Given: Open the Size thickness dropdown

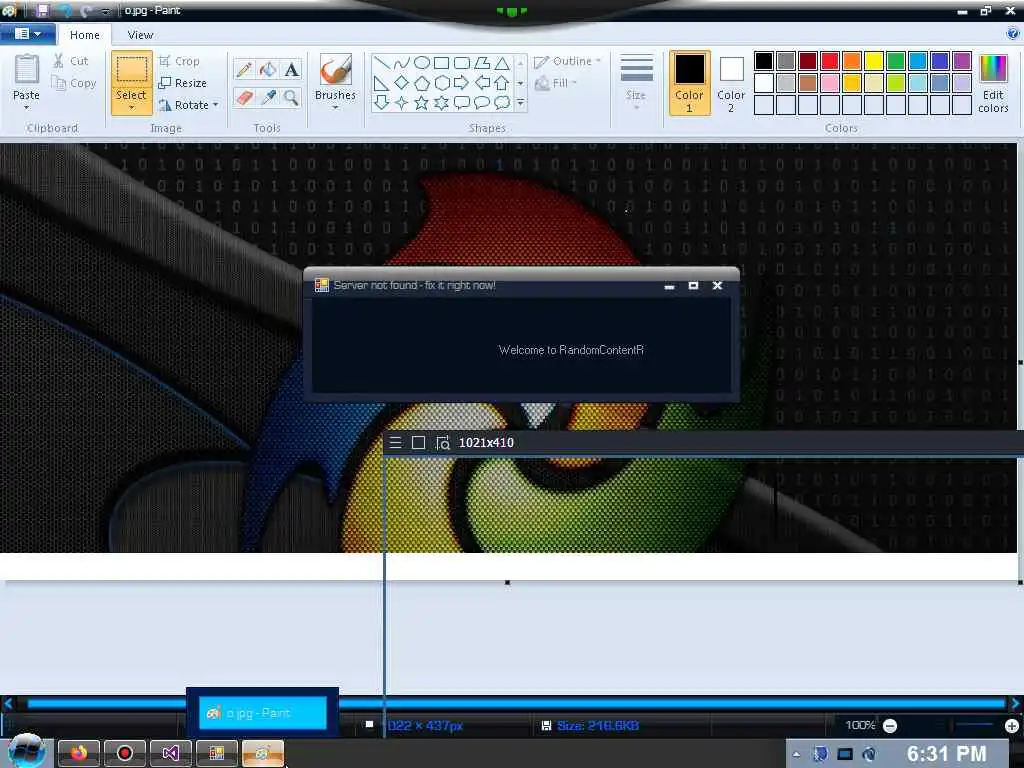Looking at the screenshot, I should [x=636, y=82].
